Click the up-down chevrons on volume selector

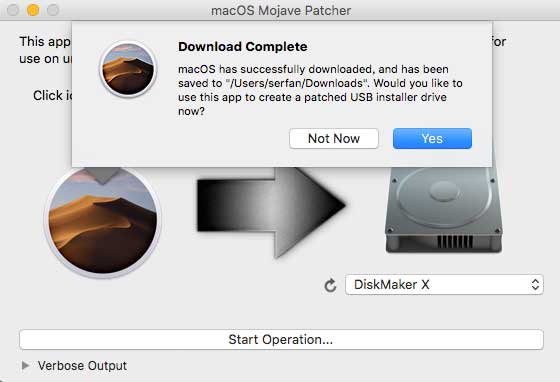click(x=535, y=285)
